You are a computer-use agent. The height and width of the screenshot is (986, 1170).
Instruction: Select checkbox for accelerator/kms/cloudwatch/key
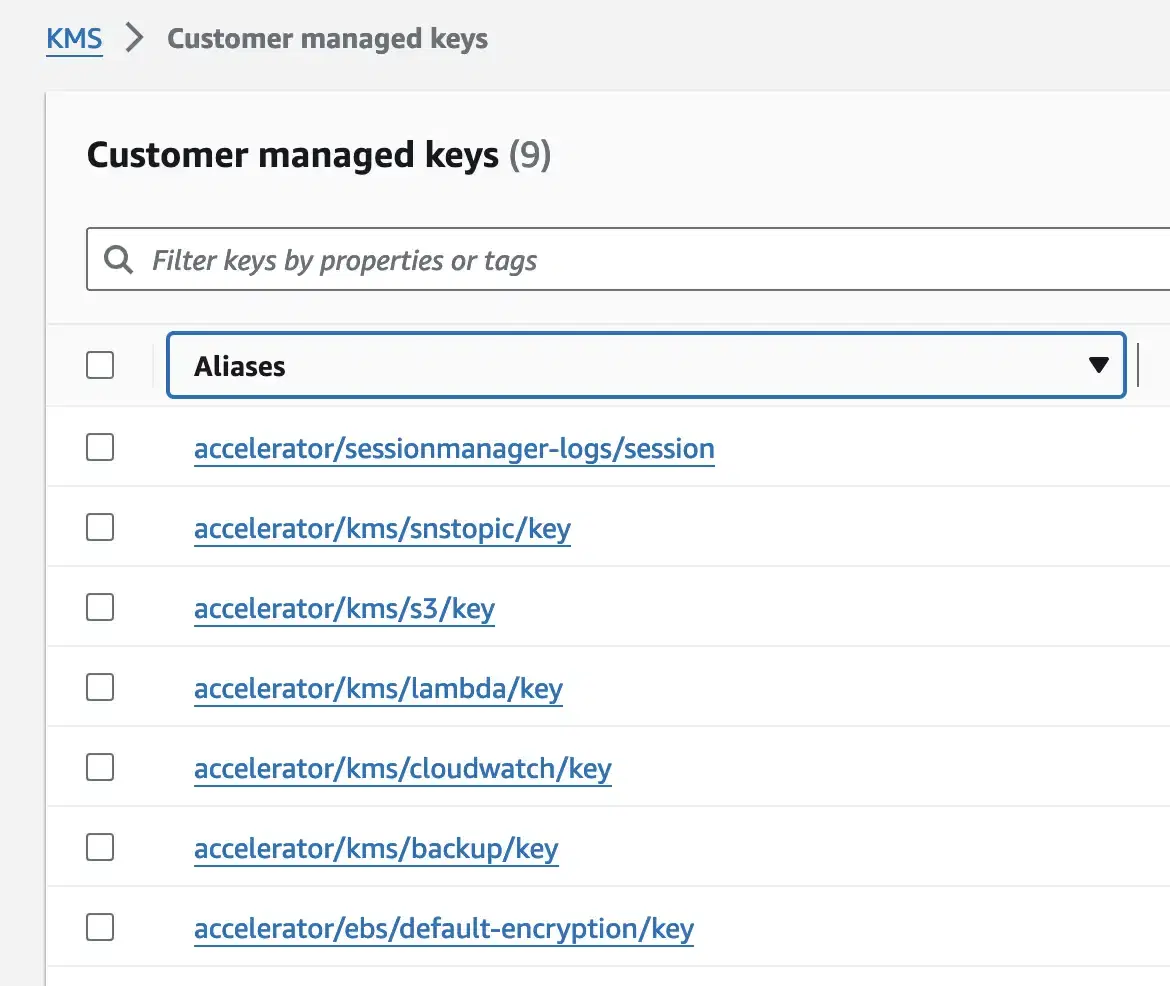click(100, 767)
